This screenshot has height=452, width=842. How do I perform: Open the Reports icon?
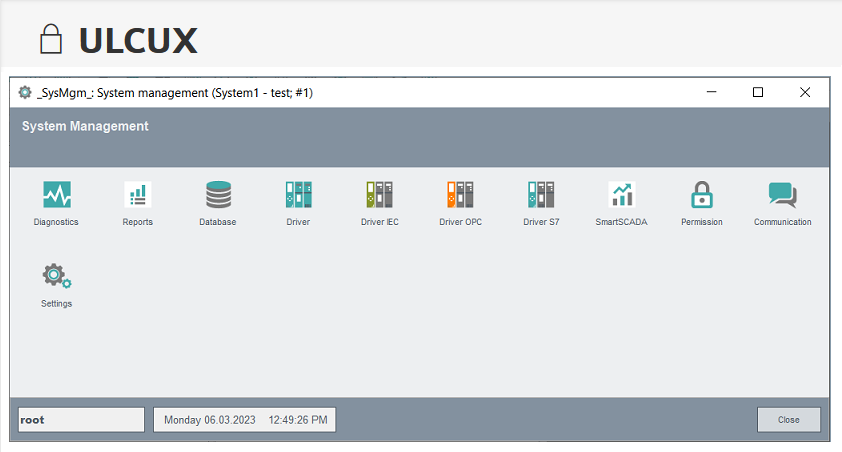pyautogui.click(x=137, y=194)
